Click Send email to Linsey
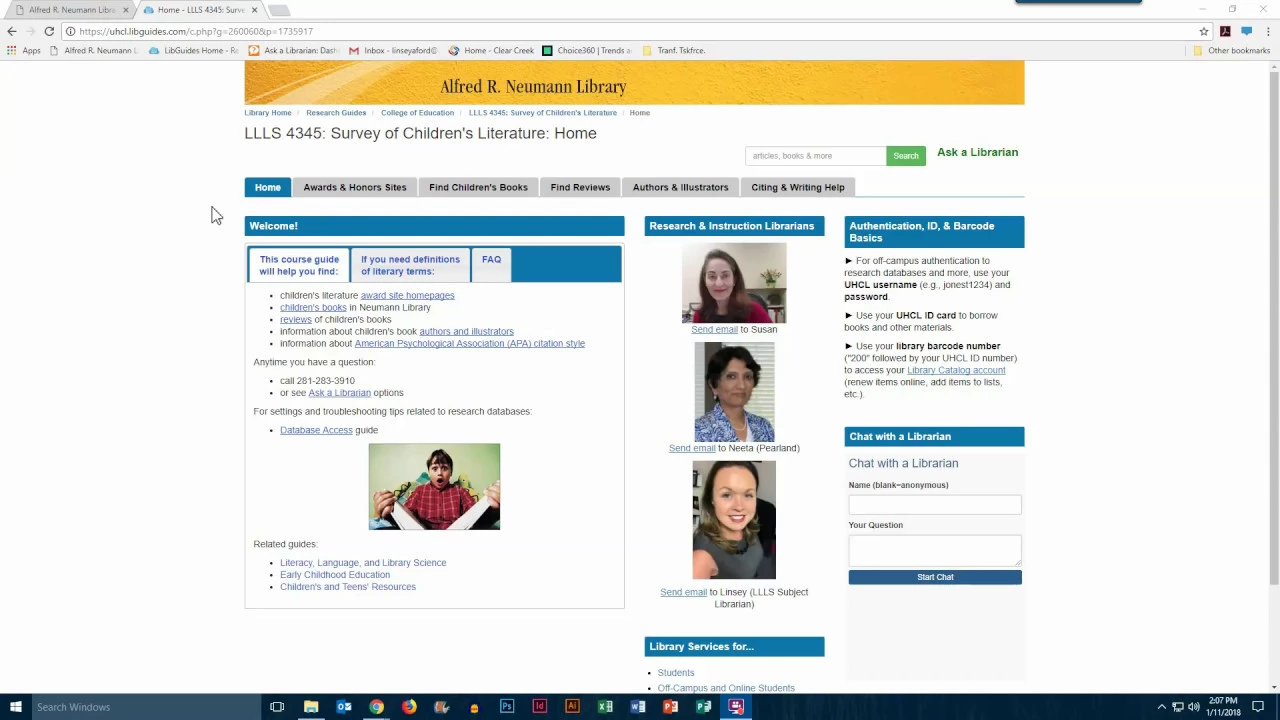This screenshot has height=720, width=1280. [x=683, y=592]
